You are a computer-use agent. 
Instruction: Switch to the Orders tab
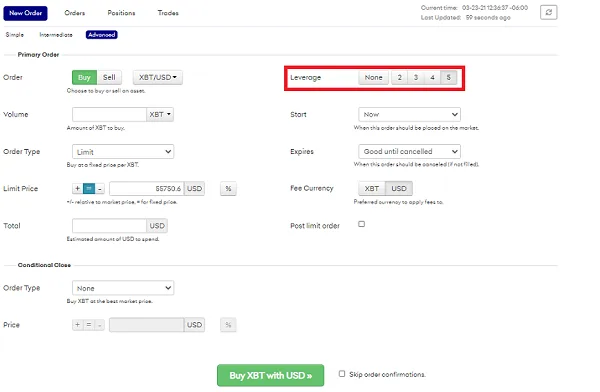[x=75, y=13]
